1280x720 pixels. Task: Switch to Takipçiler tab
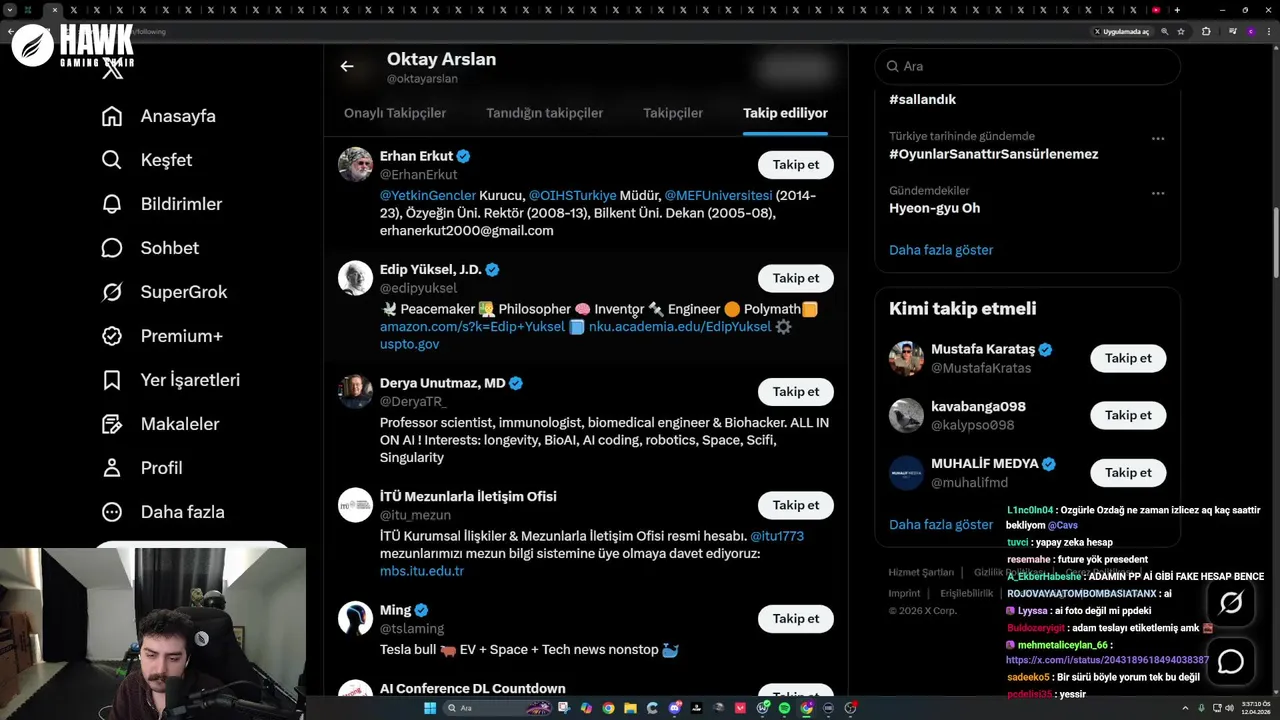coord(673,113)
